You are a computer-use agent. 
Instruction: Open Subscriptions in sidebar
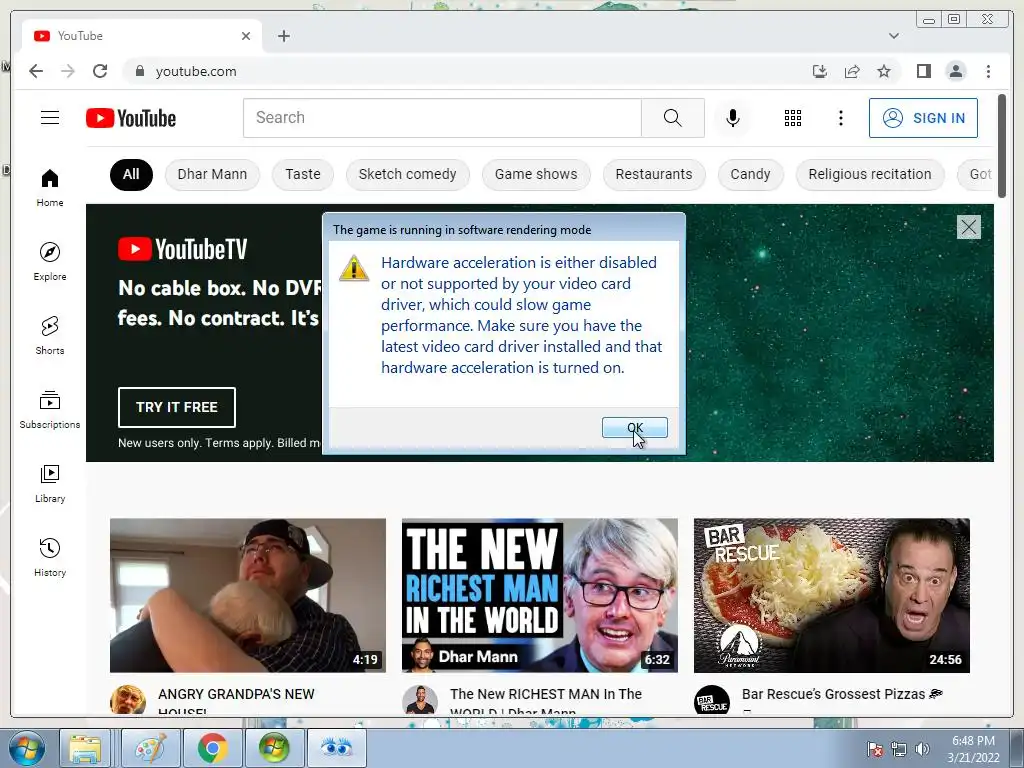(50, 409)
